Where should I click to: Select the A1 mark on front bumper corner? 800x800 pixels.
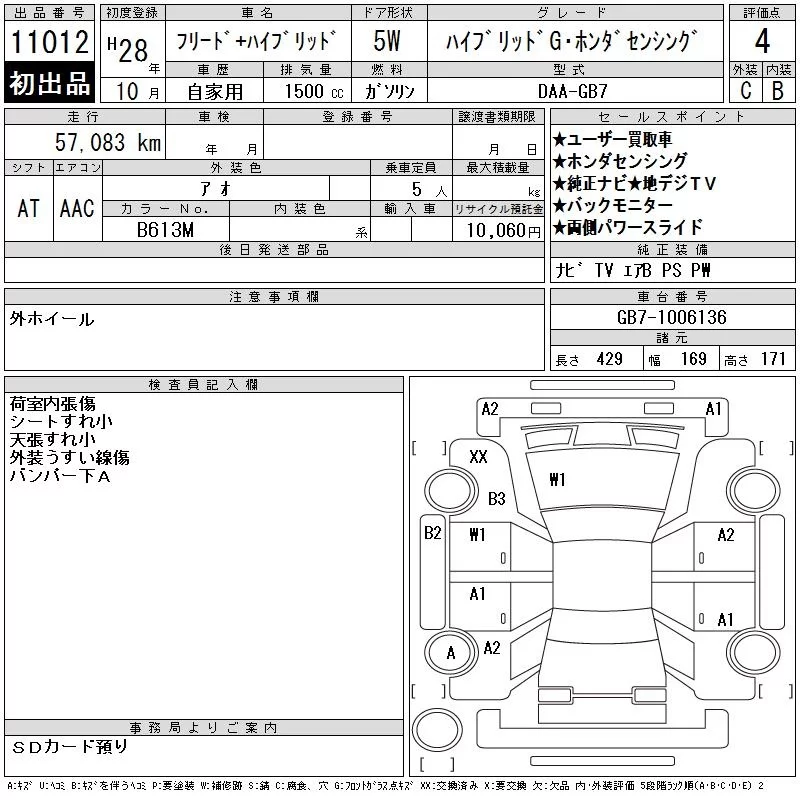pyautogui.click(x=714, y=409)
